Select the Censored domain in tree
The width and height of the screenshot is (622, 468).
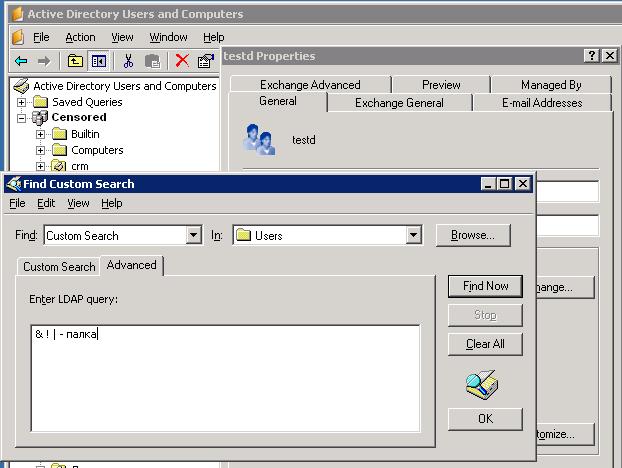(79, 117)
